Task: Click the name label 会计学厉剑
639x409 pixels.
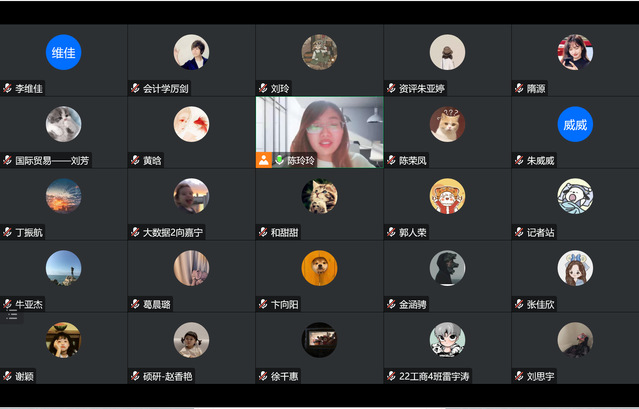Action: point(166,88)
